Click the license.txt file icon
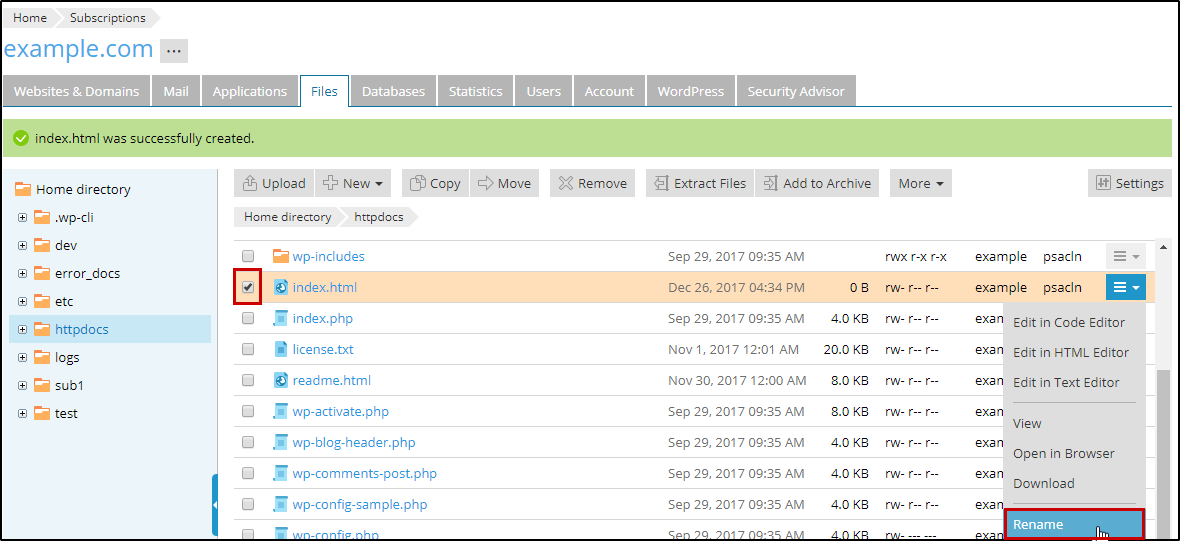This screenshot has height=541, width=1180. pos(281,349)
